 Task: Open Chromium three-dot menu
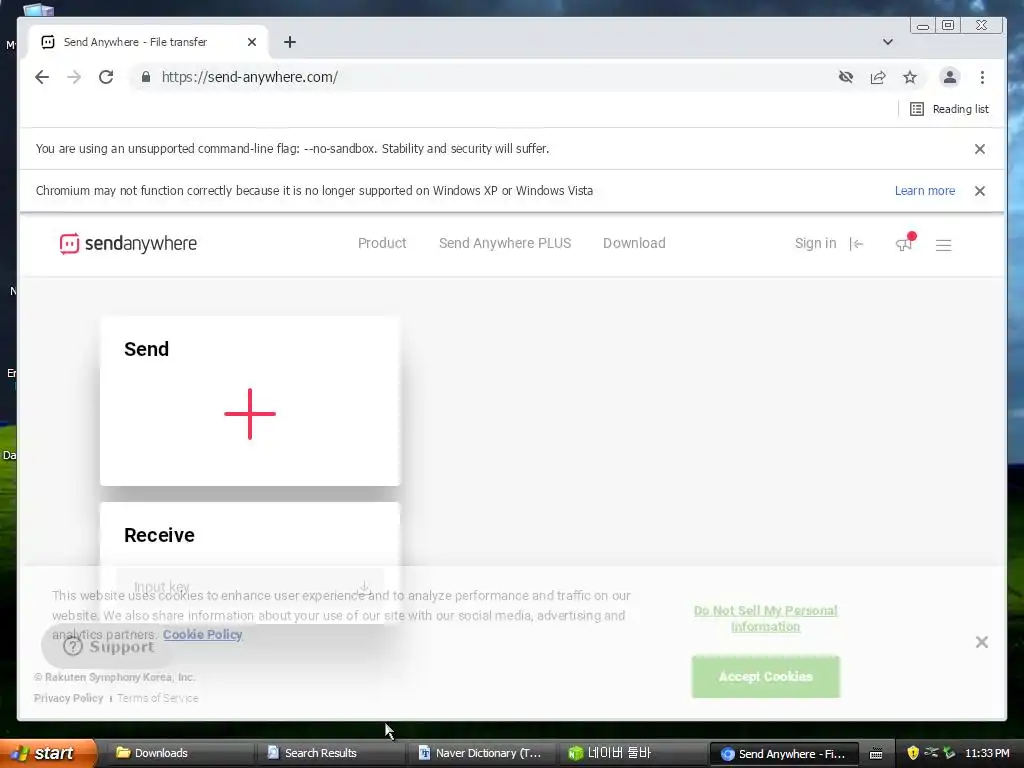pyautogui.click(x=982, y=77)
